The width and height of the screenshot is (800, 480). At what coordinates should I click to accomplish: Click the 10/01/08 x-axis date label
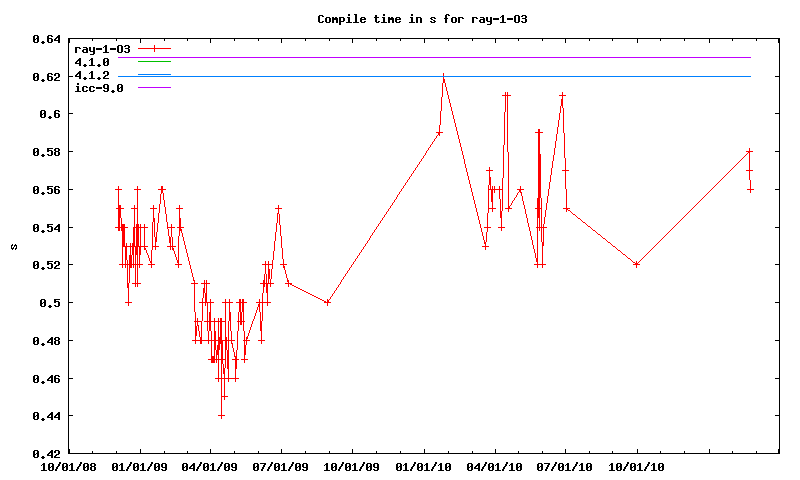[x=68, y=465]
